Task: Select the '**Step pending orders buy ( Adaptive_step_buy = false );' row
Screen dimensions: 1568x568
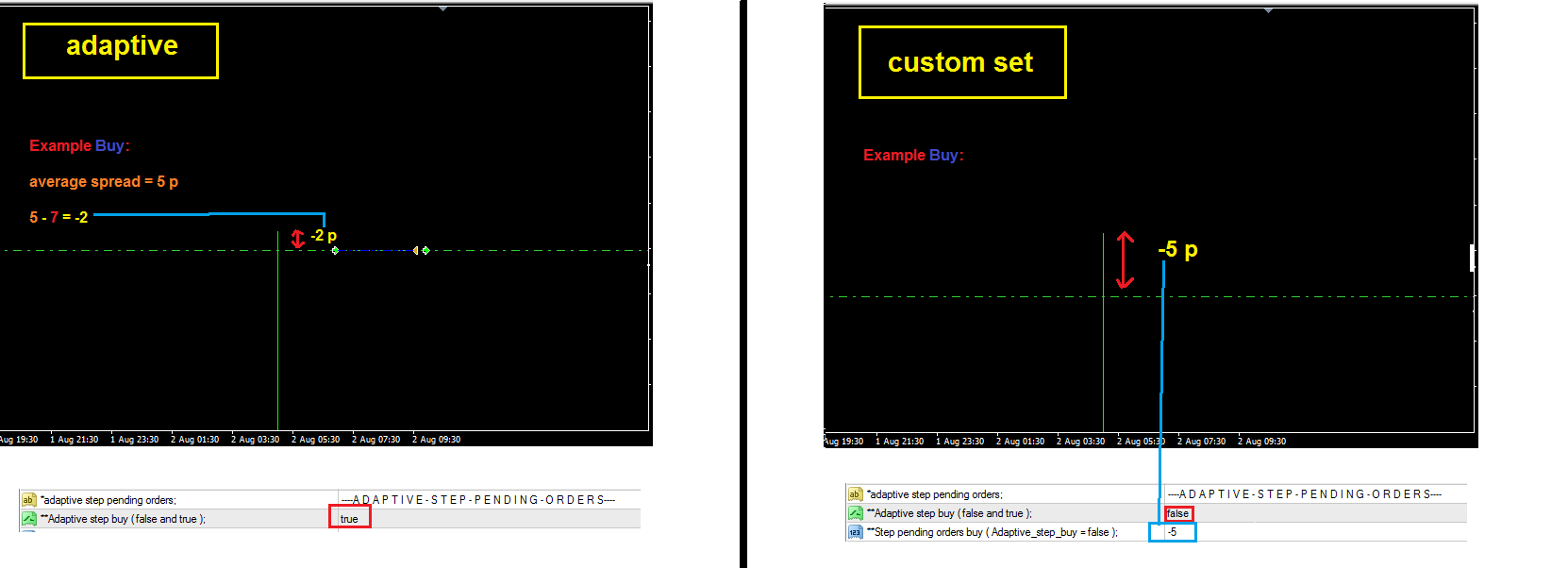Action: click(1156, 532)
